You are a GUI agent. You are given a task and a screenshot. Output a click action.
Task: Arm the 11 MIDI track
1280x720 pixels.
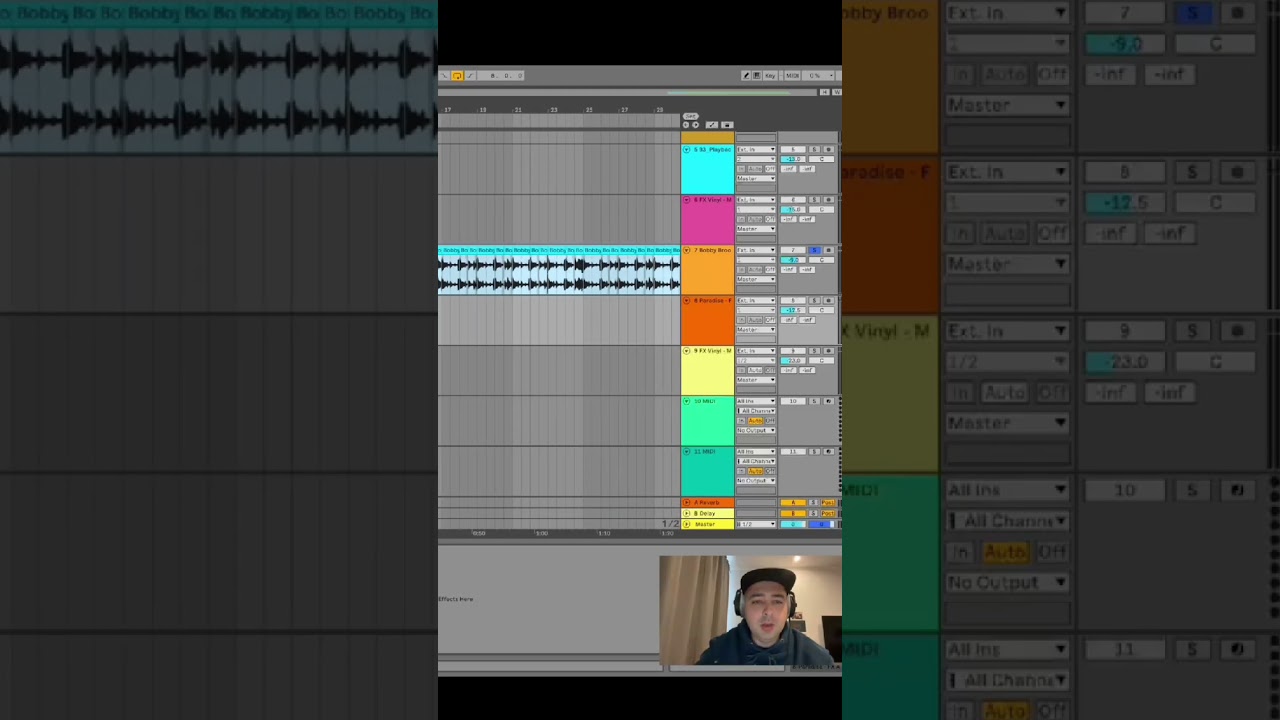tap(829, 451)
